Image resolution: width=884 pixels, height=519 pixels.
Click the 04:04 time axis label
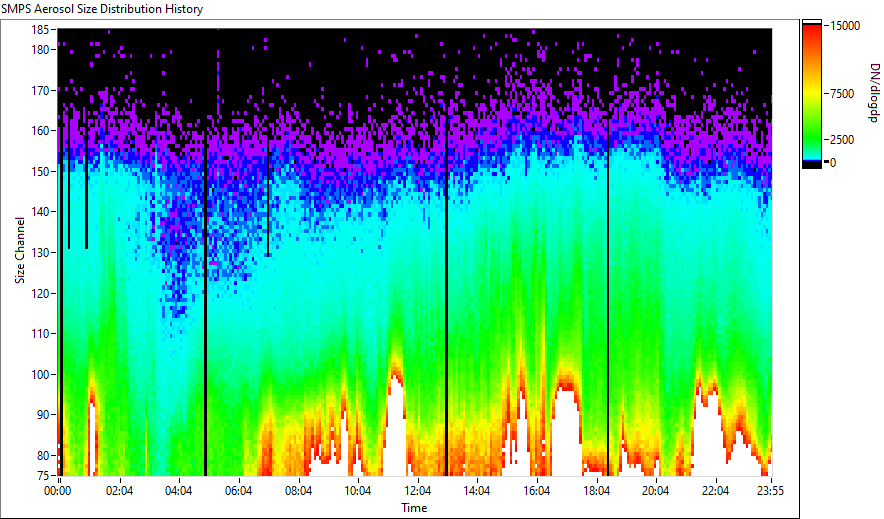coord(179,491)
